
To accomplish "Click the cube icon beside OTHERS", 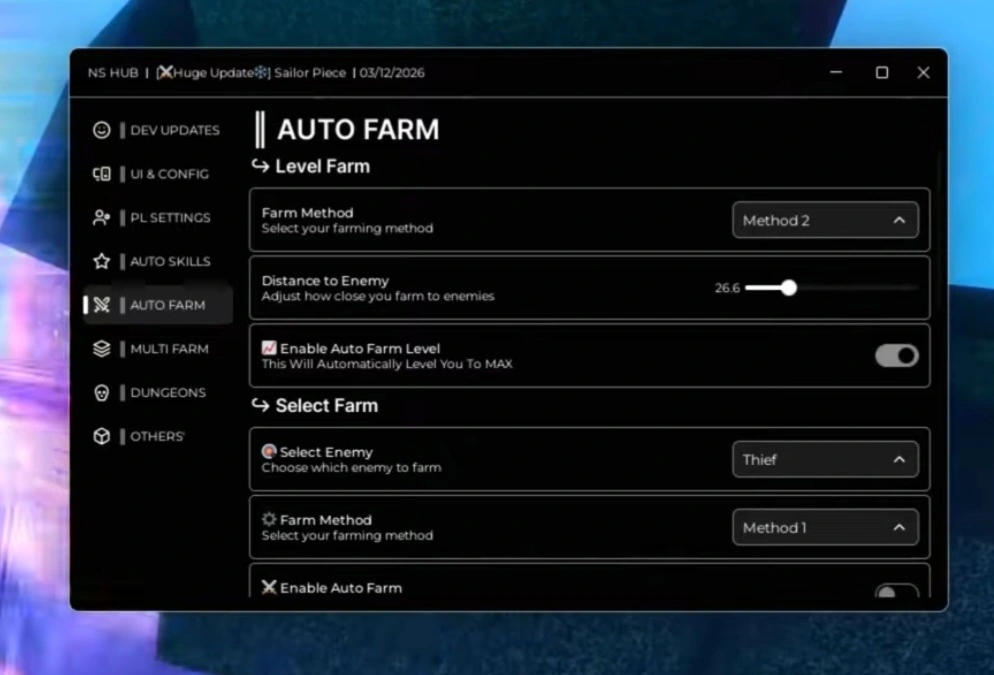I will pos(101,436).
